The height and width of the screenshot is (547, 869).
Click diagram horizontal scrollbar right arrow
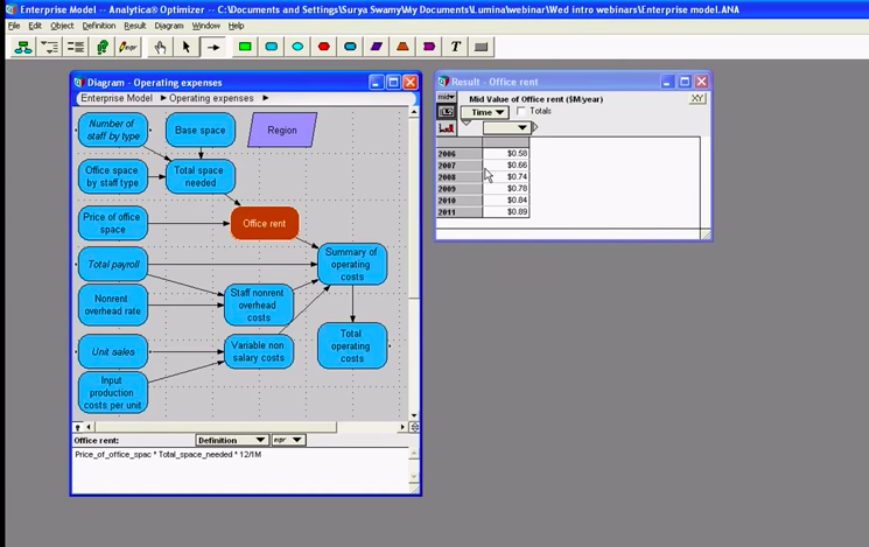coord(403,427)
